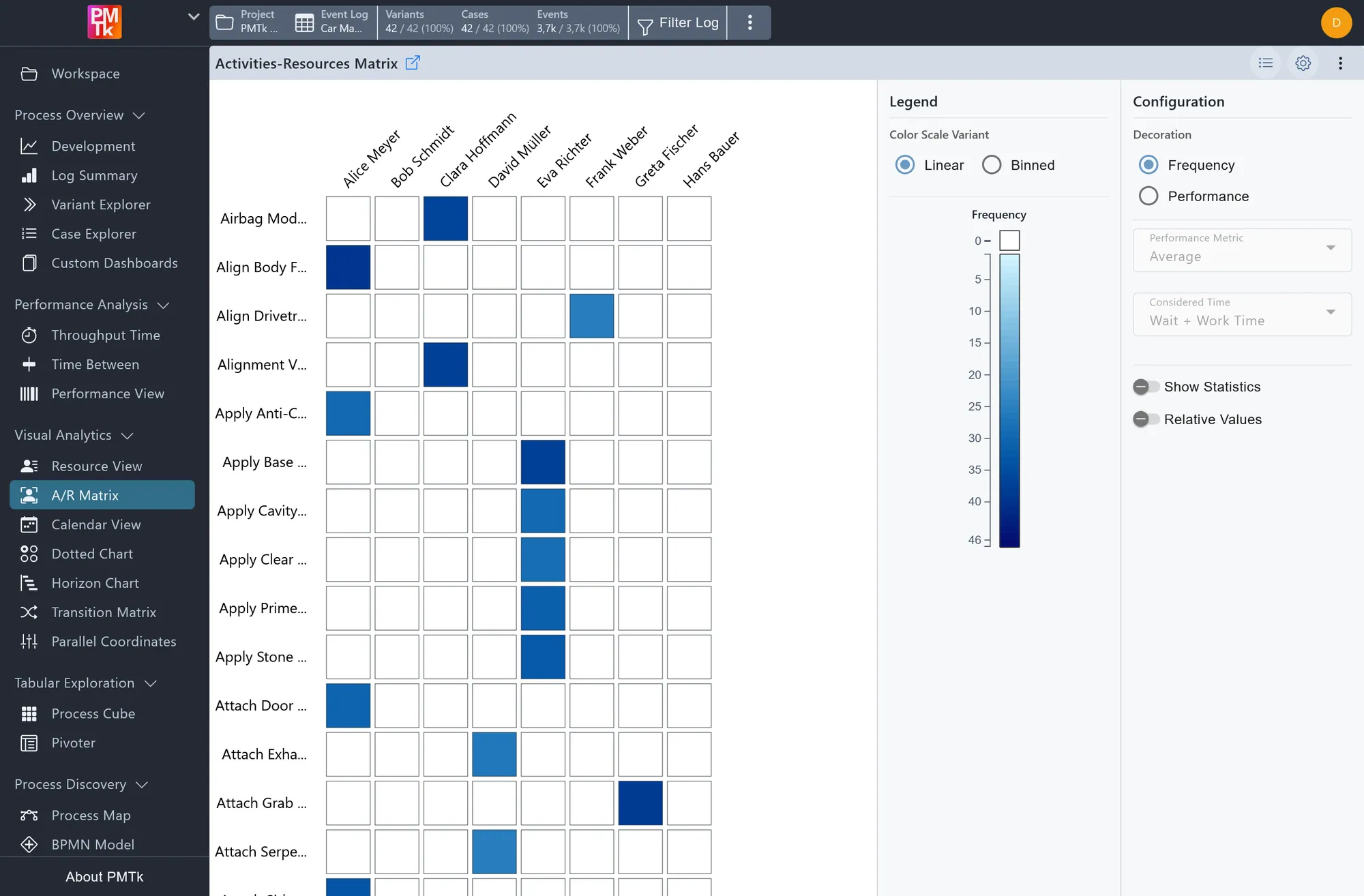Open the Pivoter table icon

[x=29, y=743]
